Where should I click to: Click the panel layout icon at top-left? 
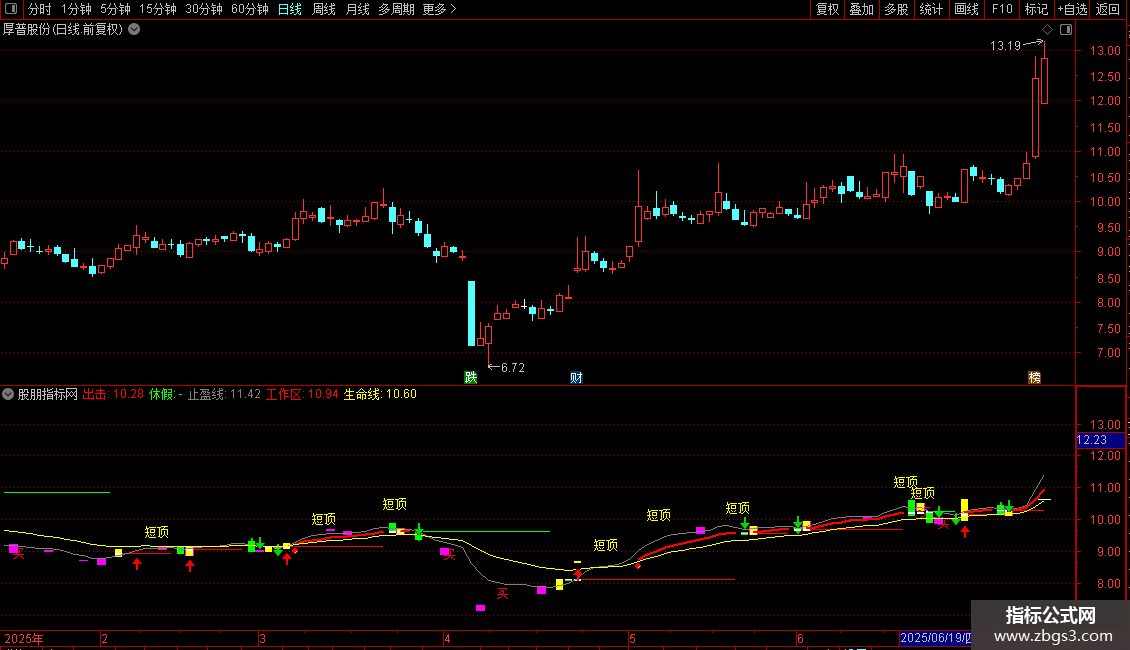click(x=11, y=9)
